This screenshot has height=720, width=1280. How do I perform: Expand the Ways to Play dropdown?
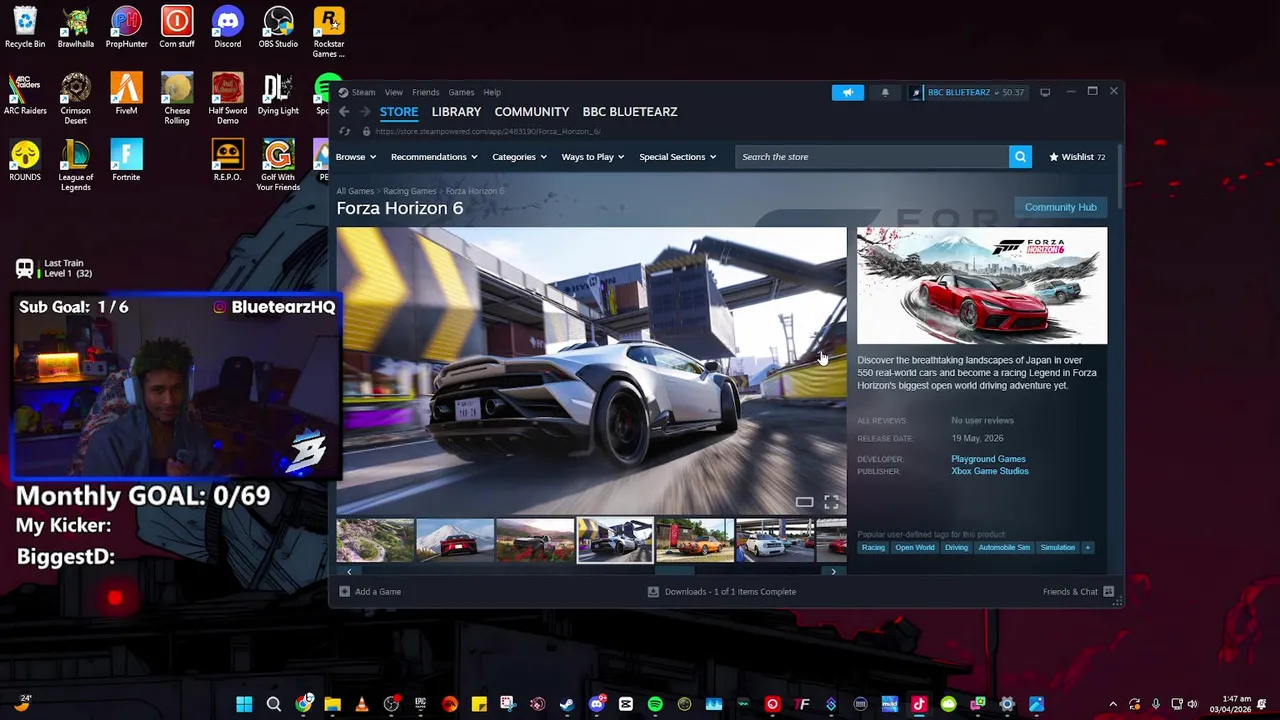(593, 157)
